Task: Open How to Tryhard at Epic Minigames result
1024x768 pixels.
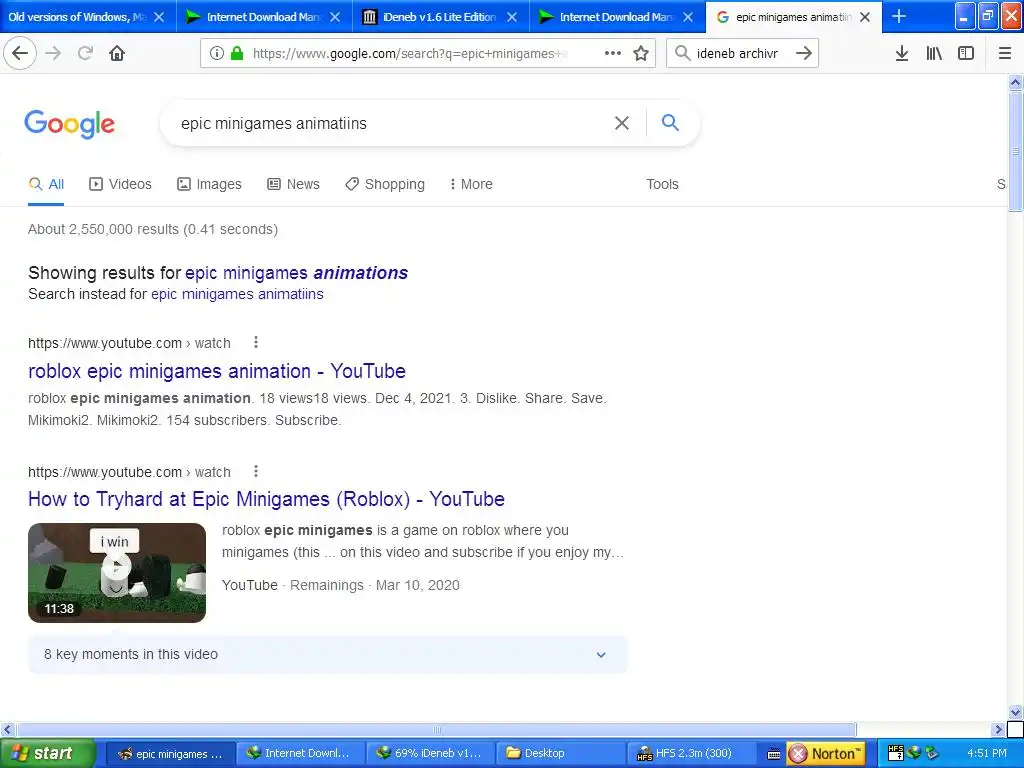Action: click(x=266, y=499)
